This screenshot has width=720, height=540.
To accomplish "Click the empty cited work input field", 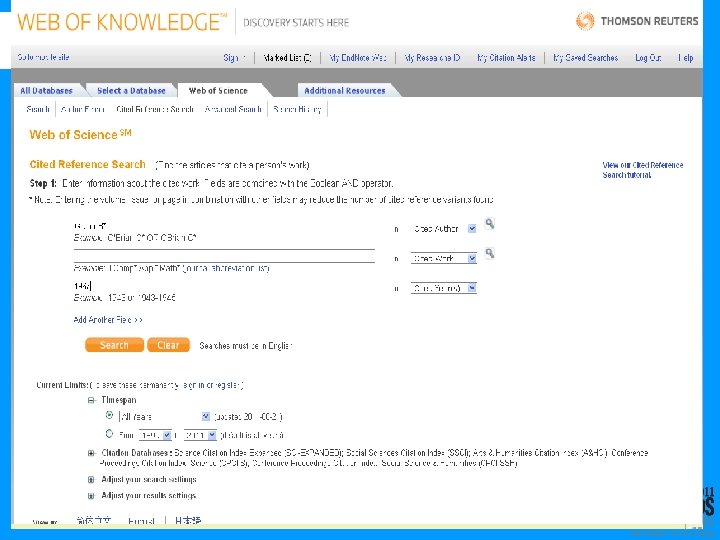I will [224, 256].
